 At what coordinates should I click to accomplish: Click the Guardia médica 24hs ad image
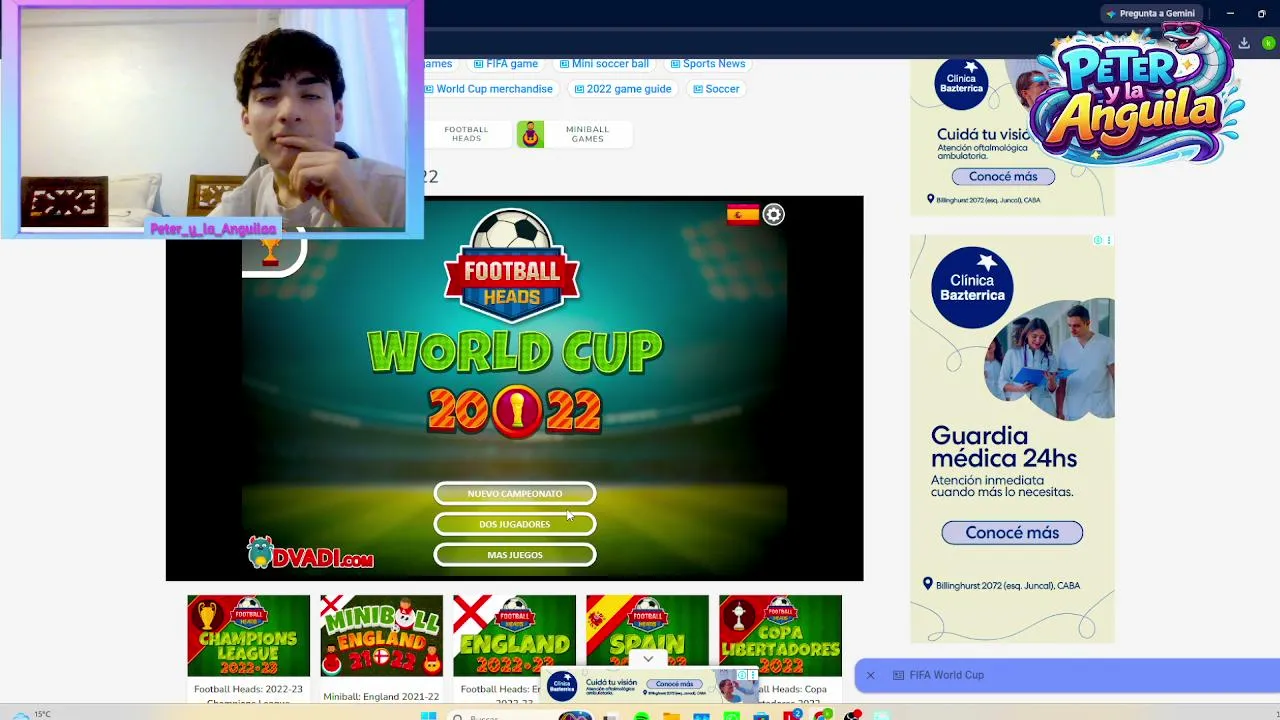click(x=1047, y=358)
